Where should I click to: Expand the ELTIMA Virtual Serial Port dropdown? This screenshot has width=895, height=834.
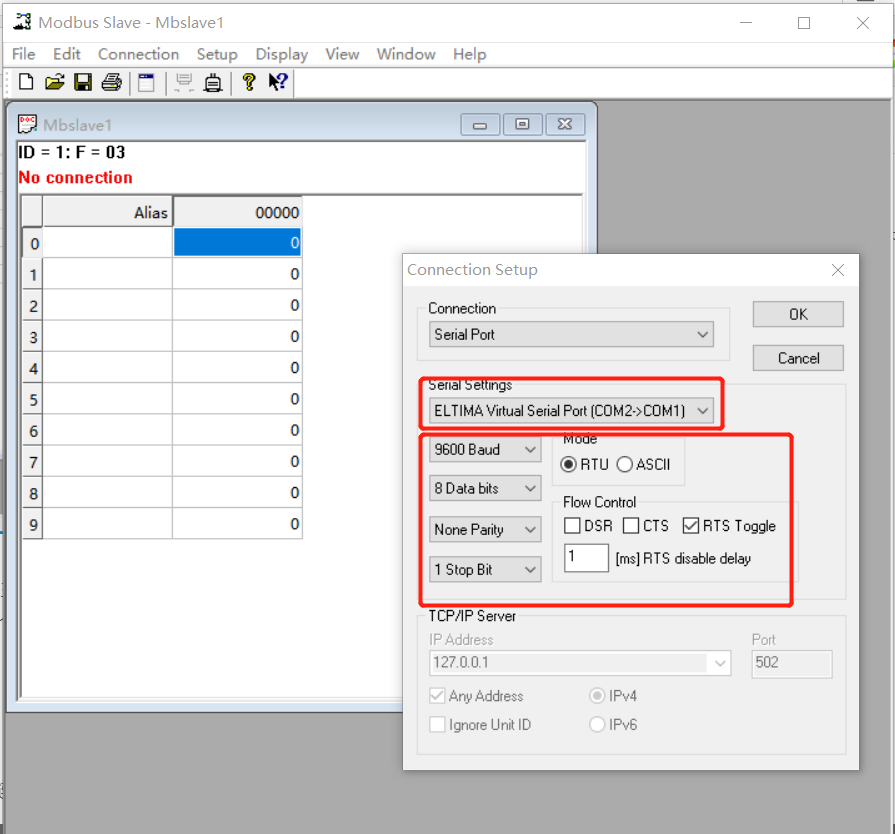pos(571,410)
